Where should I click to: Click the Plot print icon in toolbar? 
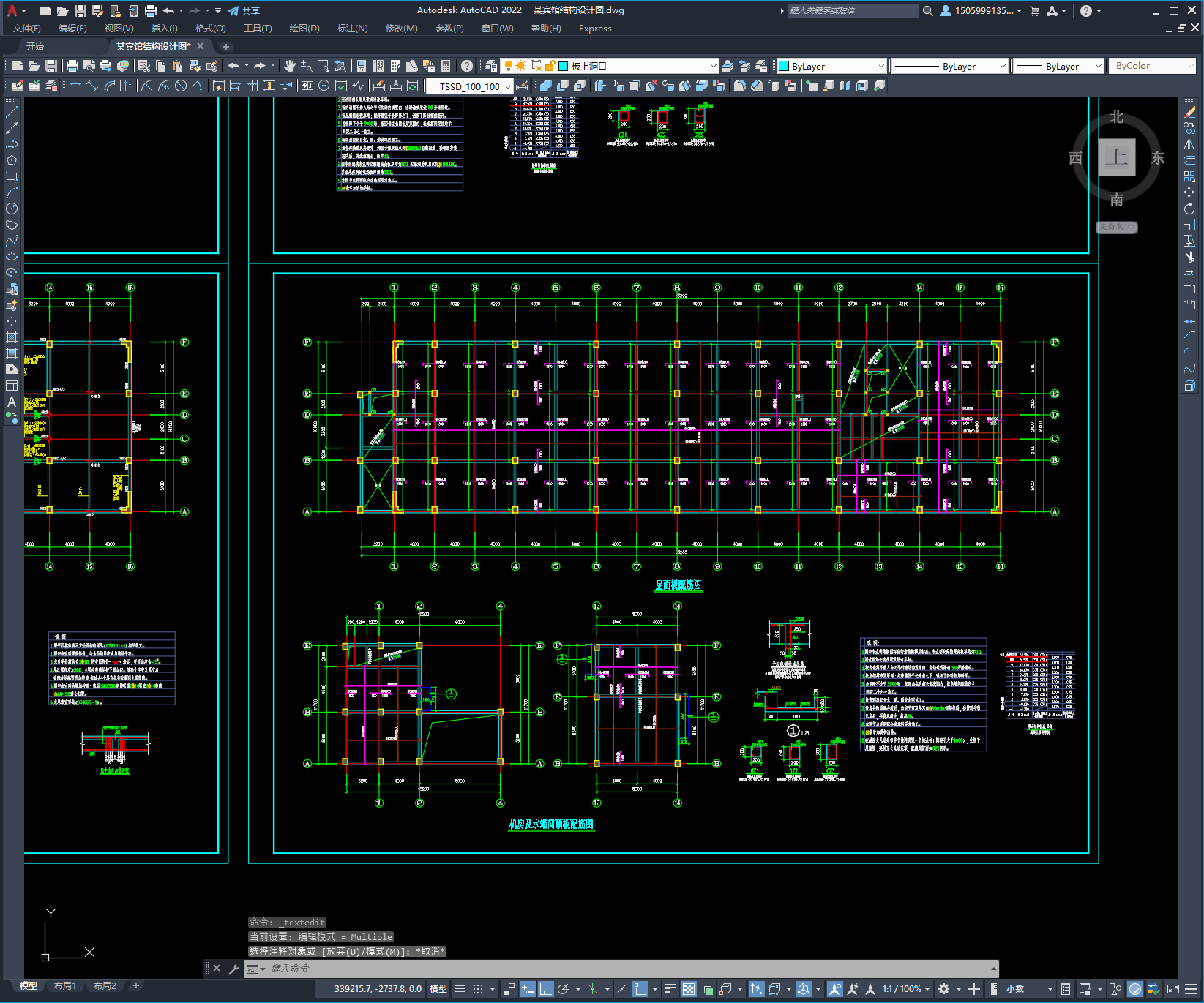click(x=72, y=66)
